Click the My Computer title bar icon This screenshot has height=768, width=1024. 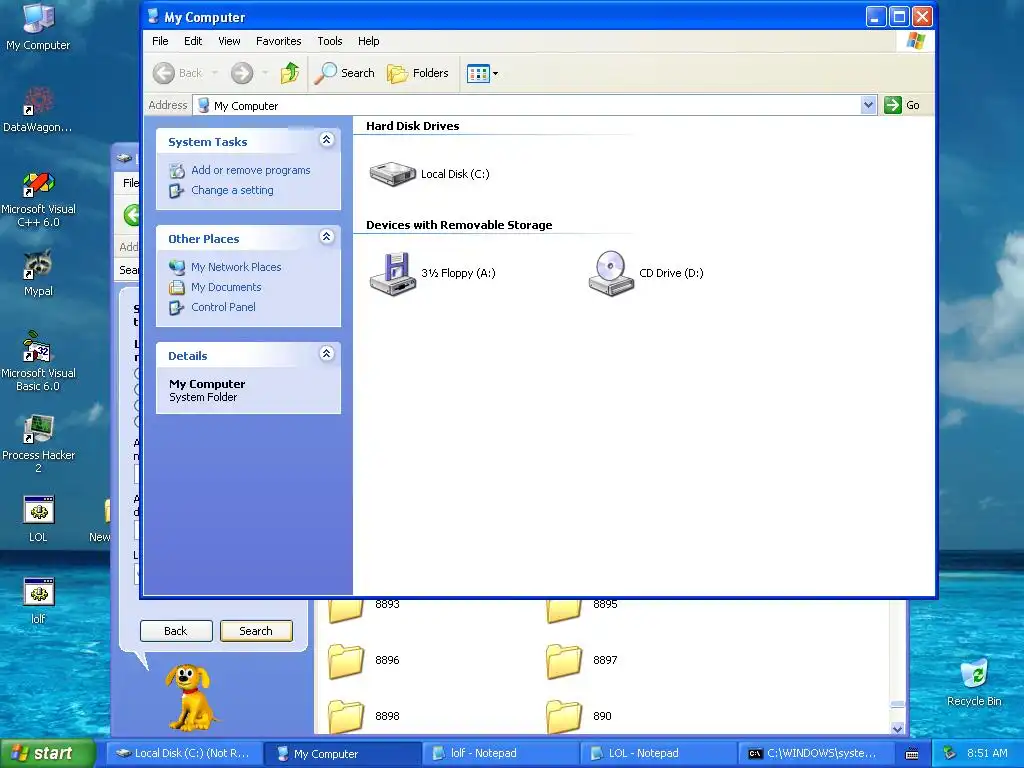[x=153, y=16]
